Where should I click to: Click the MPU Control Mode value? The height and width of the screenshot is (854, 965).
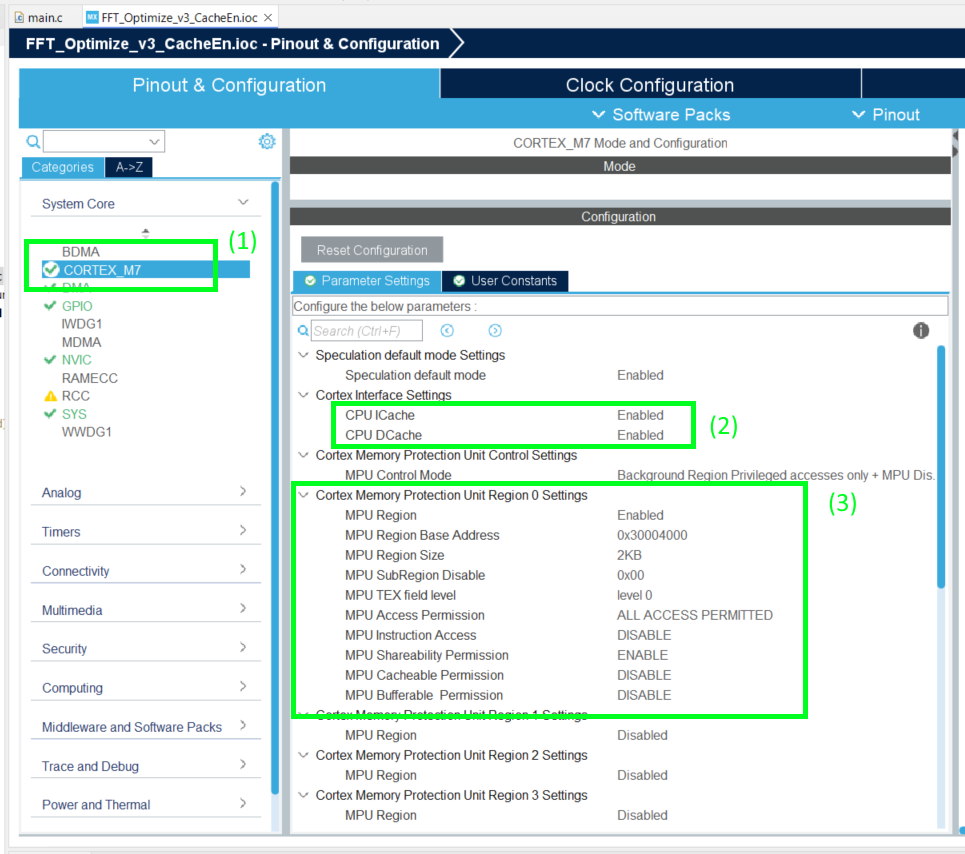point(775,475)
